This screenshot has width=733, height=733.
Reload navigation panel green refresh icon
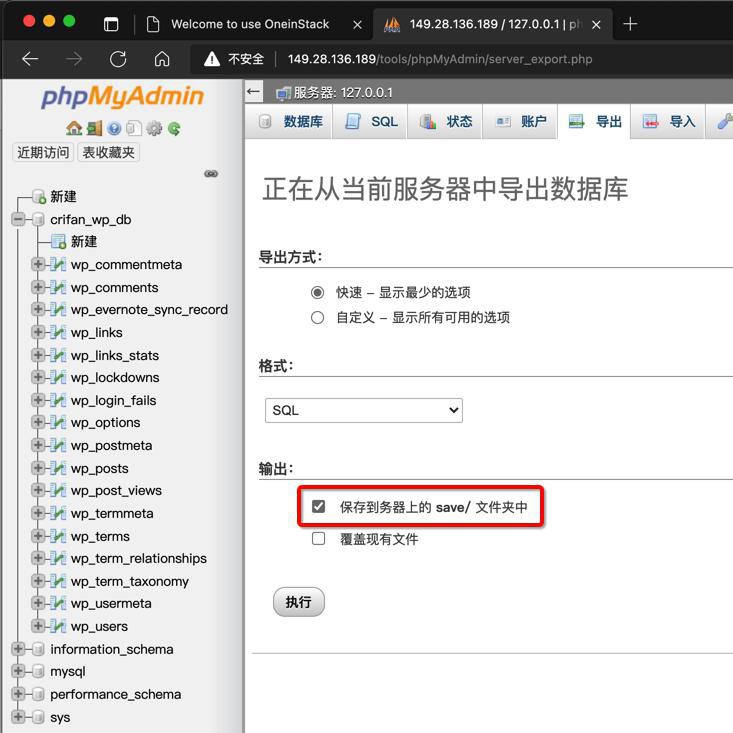coord(174,128)
